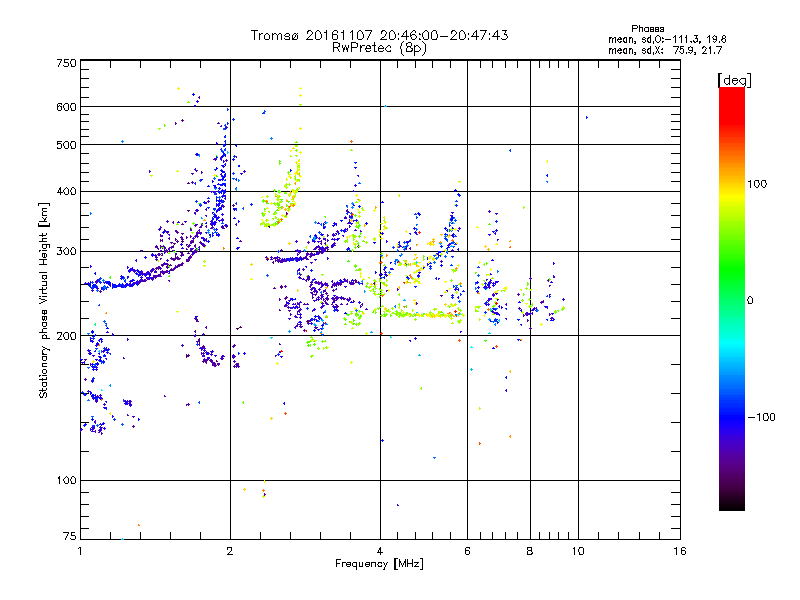800x600 pixels.
Task: Click the y-axis tick label '75'
Action: [x=70, y=536]
